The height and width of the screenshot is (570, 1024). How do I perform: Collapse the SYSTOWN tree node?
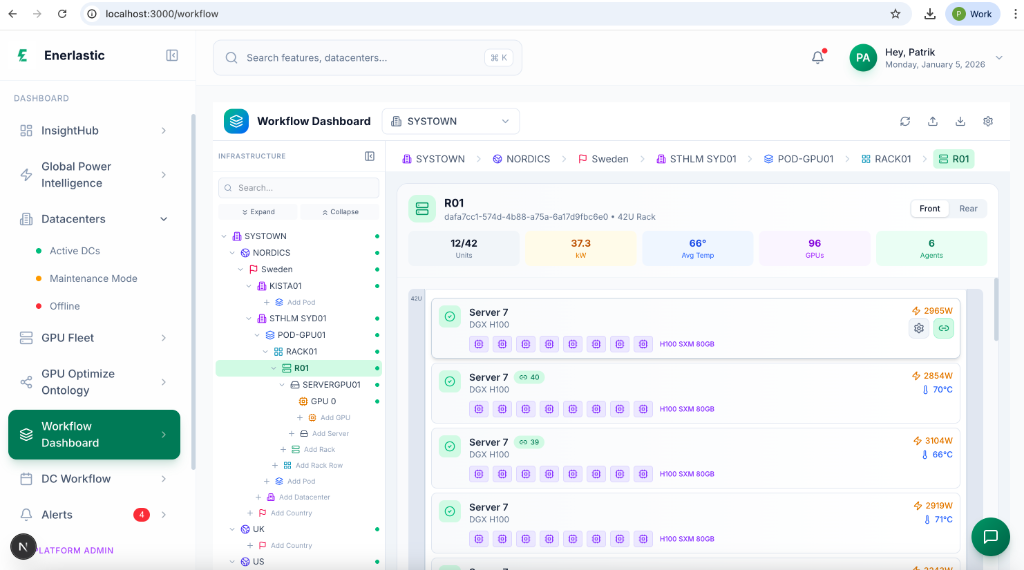click(x=224, y=236)
